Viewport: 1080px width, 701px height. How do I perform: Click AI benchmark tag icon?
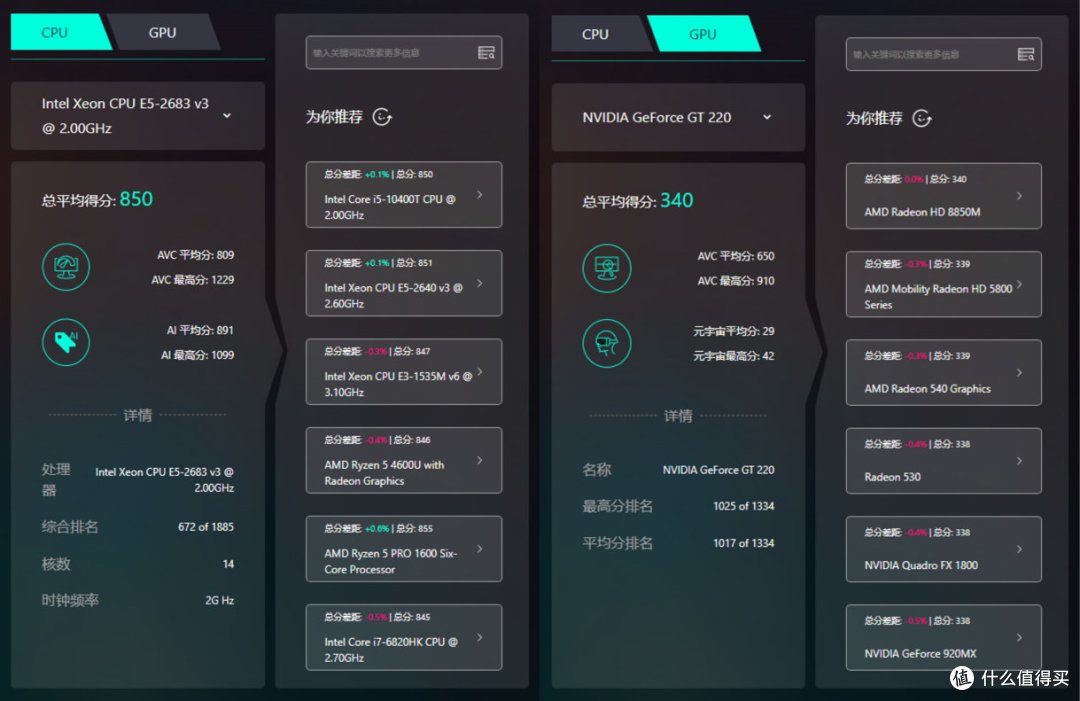66,342
